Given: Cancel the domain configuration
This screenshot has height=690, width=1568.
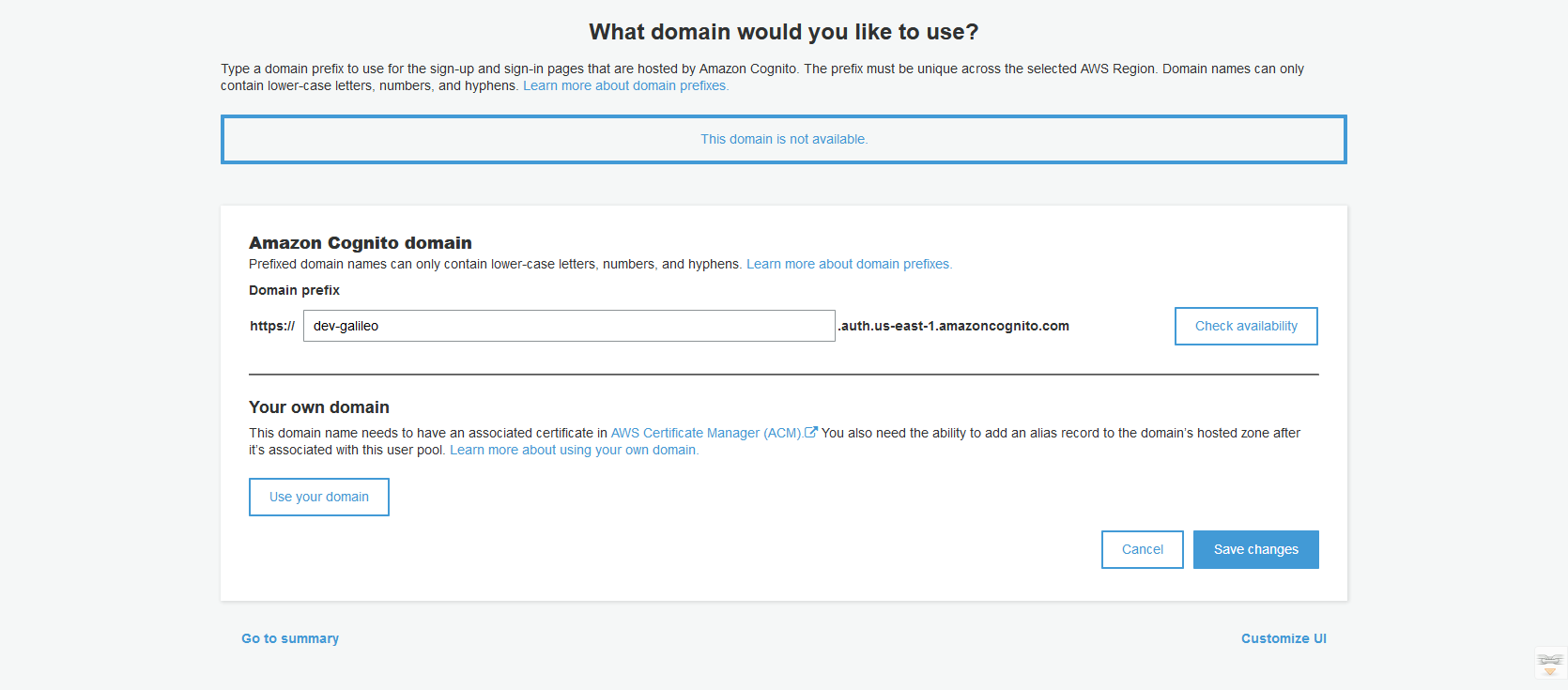Looking at the screenshot, I should click(x=1142, y=549).
